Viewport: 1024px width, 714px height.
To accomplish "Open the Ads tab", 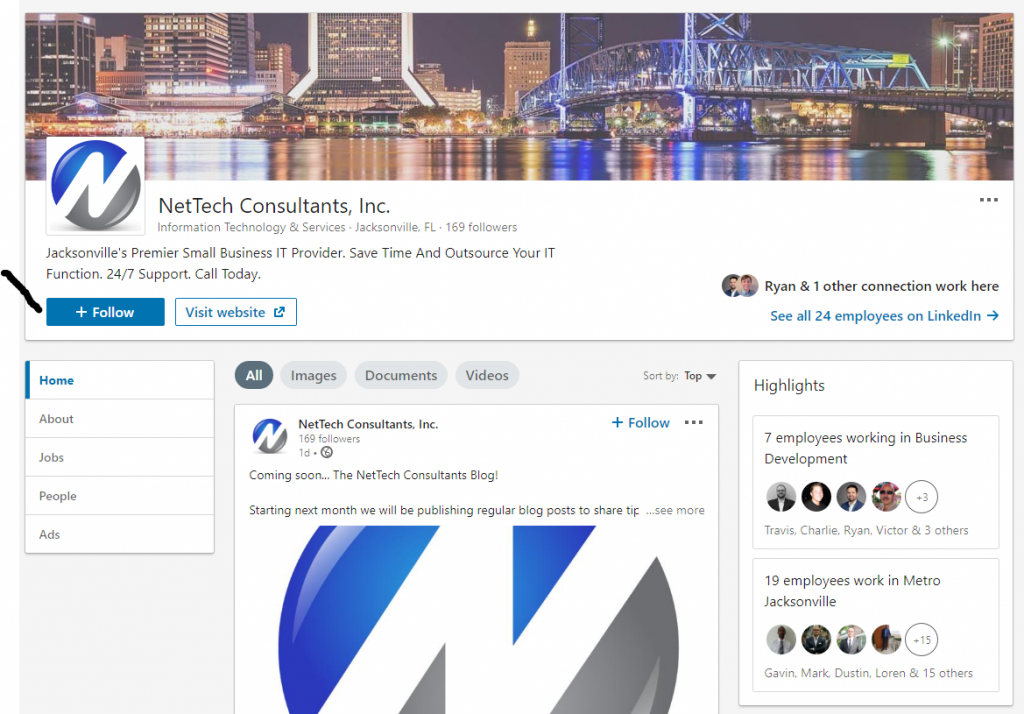I will point(120,534).
